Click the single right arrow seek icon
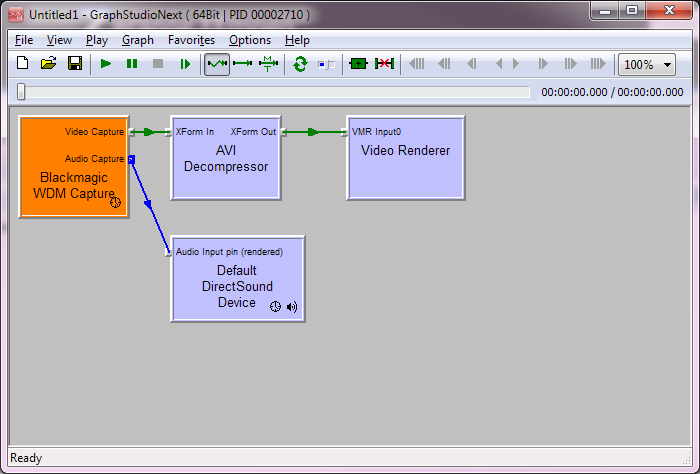This screenshot has width=700, height=474. [516, 64]
